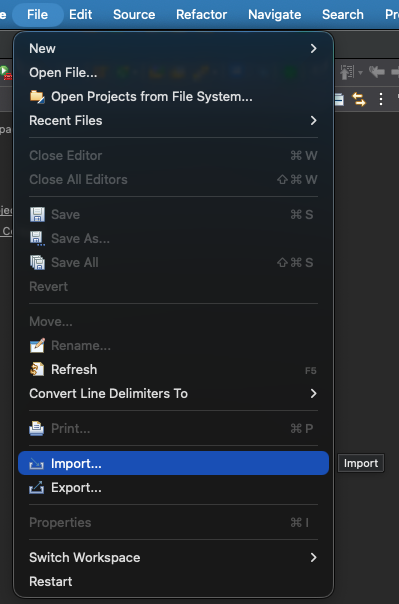Click the Export icon beside Export...

[37, 488]
